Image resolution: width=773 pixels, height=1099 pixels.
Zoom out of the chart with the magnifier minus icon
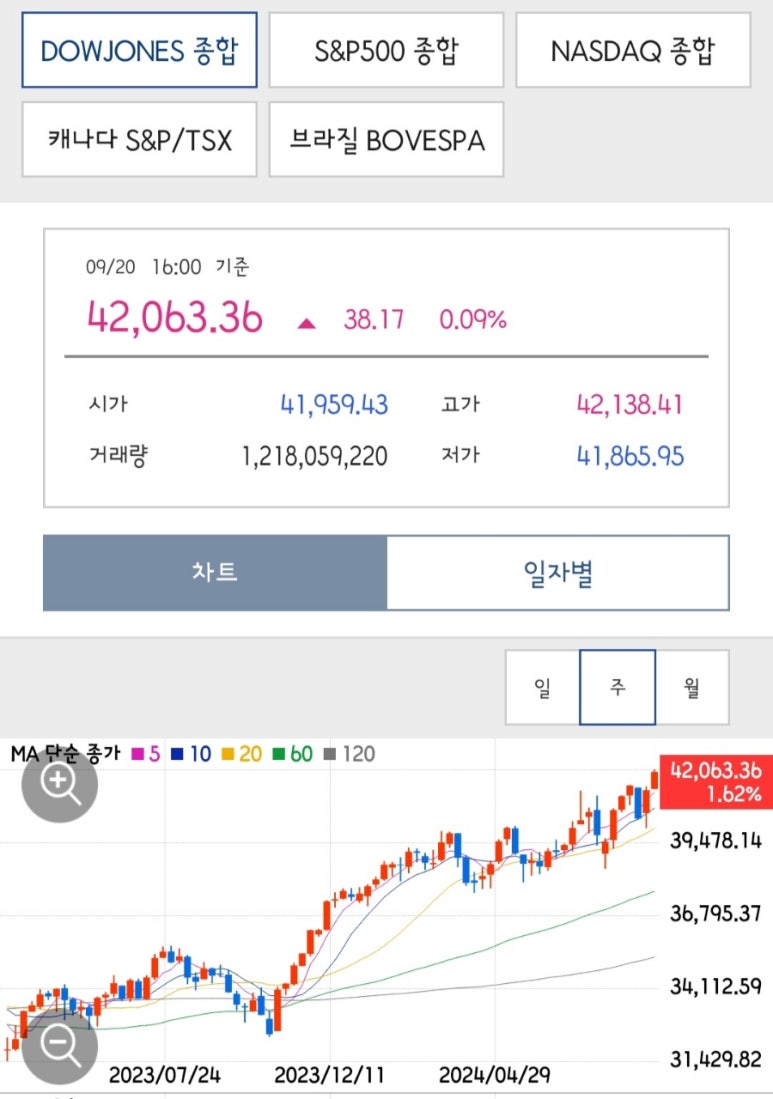60,1046
